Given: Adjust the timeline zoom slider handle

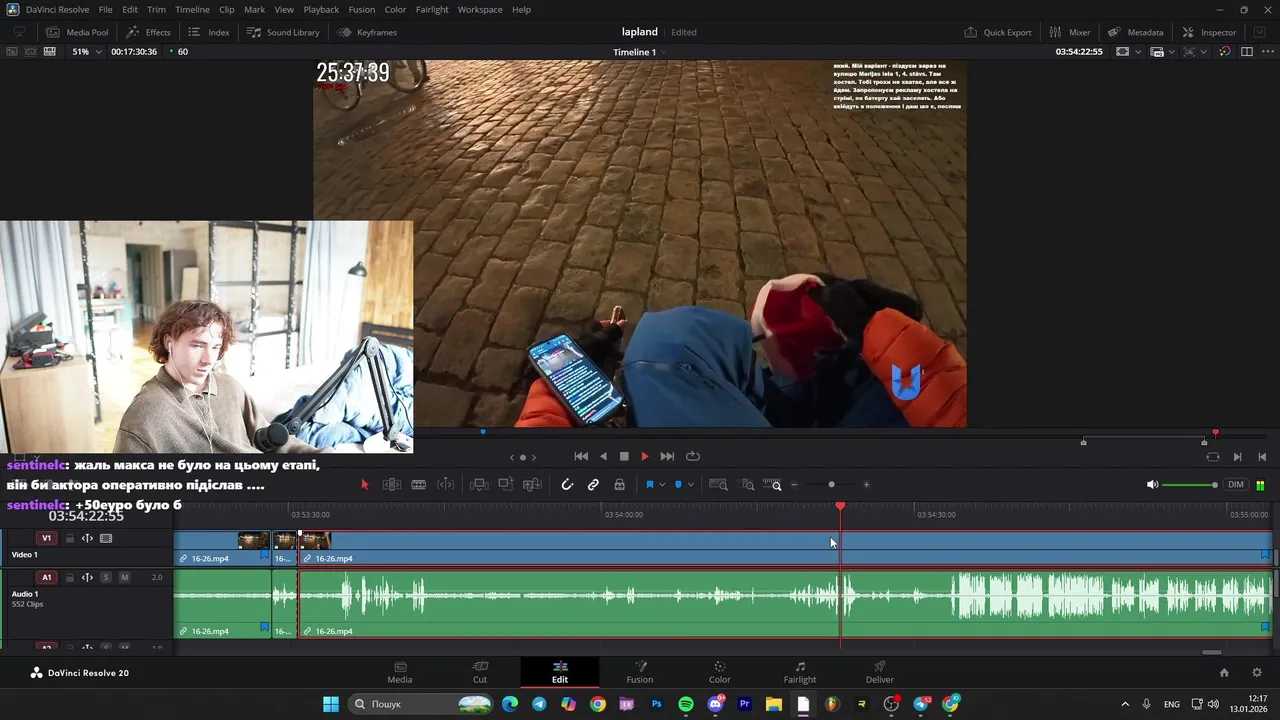Looking at the screenshot, I should point(831,485).
